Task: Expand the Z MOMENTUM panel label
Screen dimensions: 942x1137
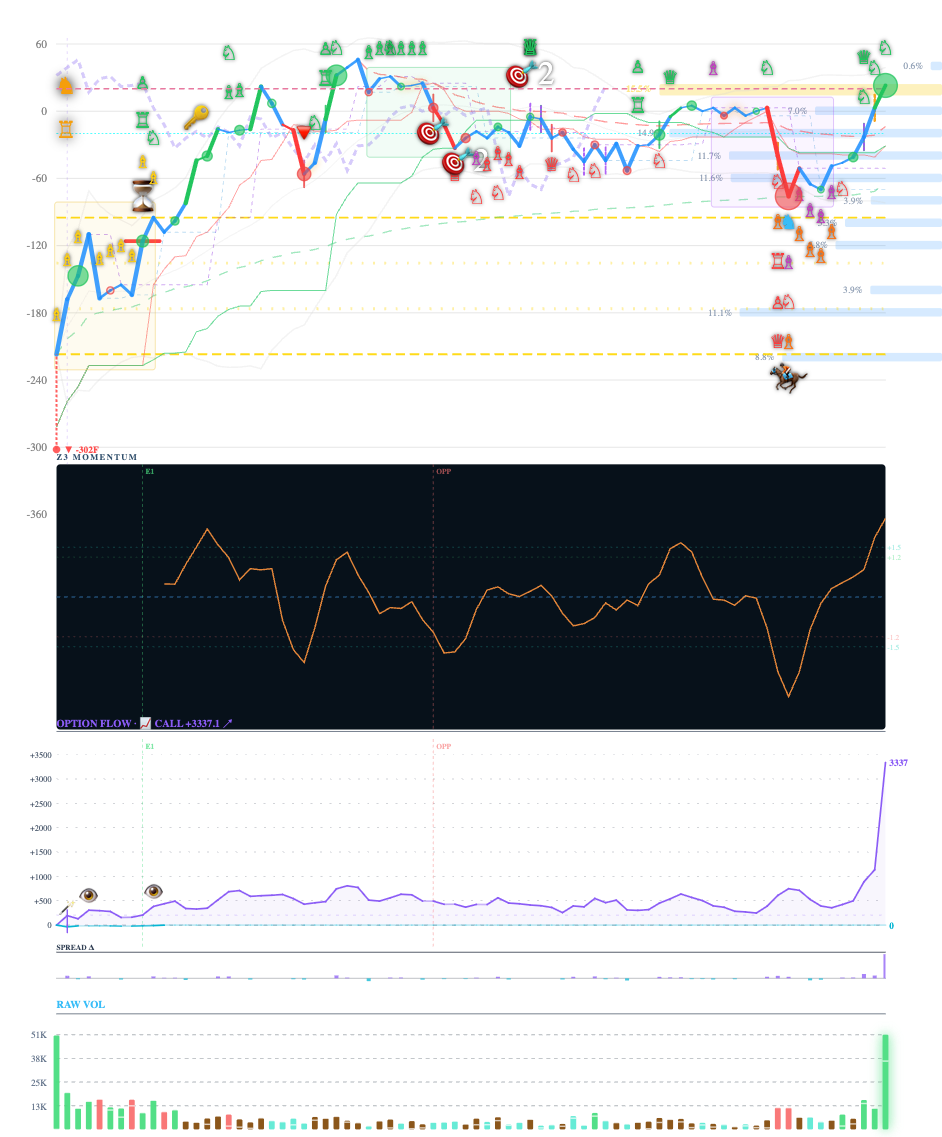Action: pos(95,455)
